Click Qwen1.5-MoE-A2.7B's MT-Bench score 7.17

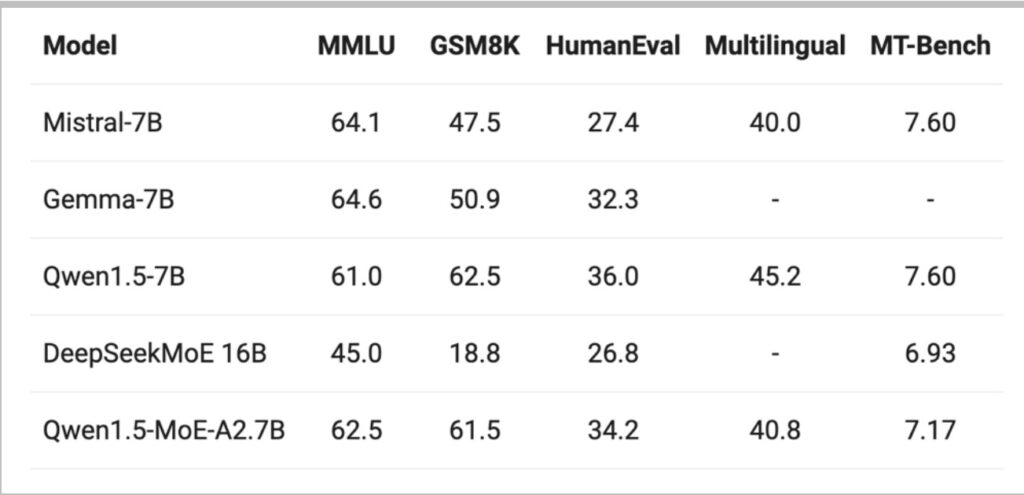tap(930, 431)
